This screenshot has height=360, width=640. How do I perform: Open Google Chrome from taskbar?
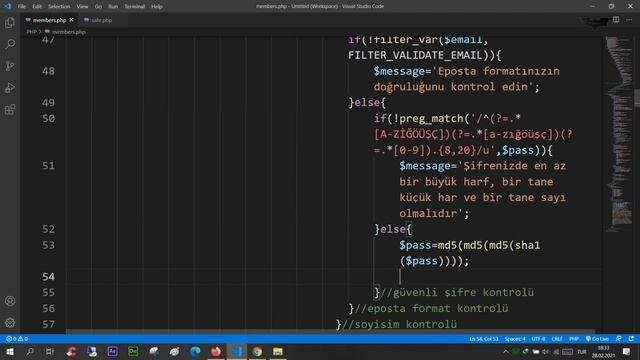pos(257,351)
